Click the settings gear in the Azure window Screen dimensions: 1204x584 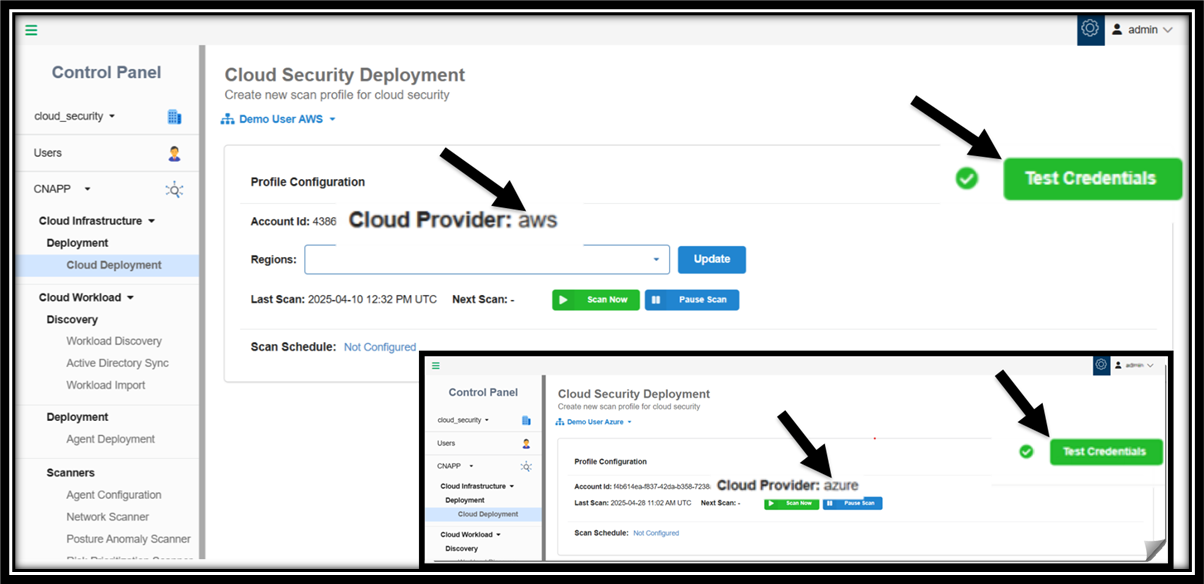1102,365
